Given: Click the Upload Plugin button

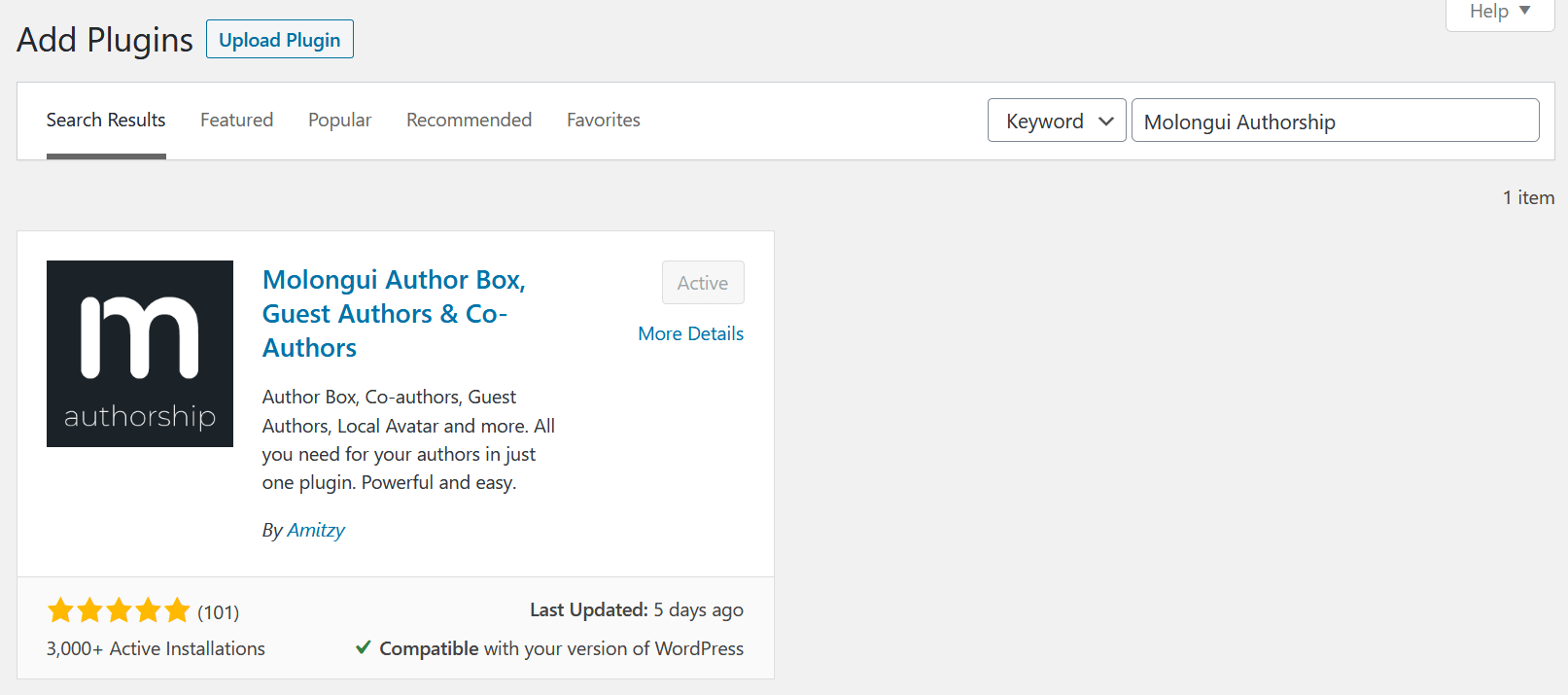Looking at the screenshot, I should 280,39.
